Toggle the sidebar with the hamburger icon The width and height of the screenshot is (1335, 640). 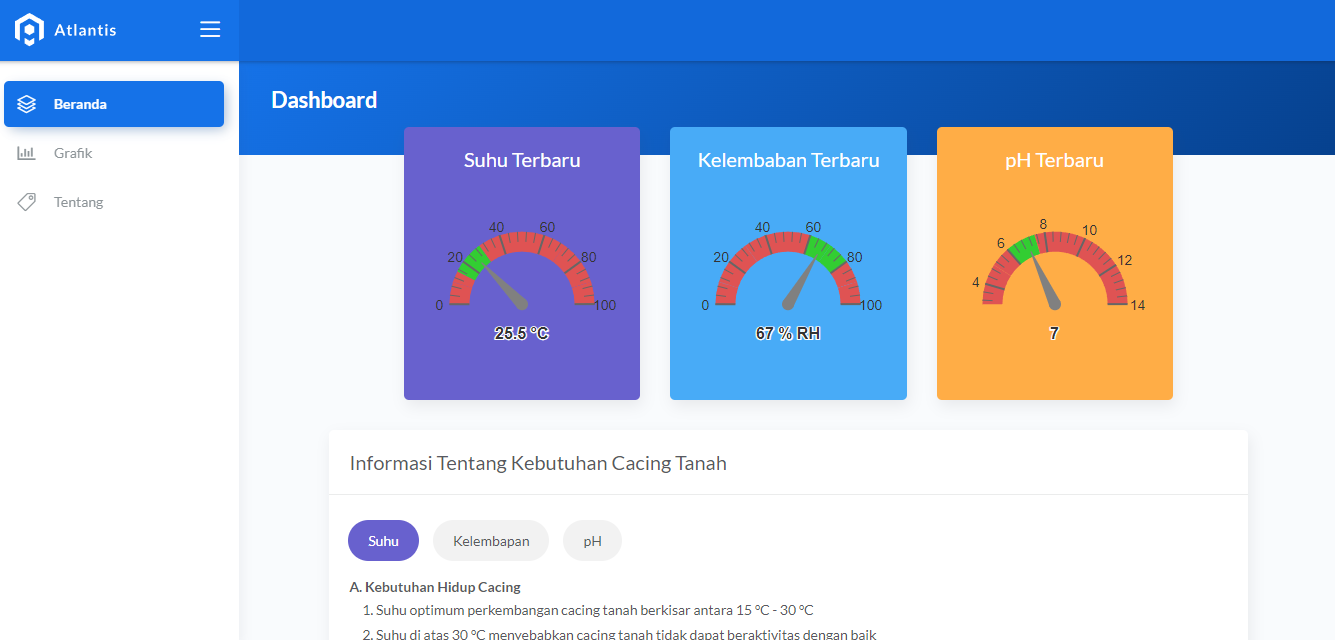pos(210,30)
